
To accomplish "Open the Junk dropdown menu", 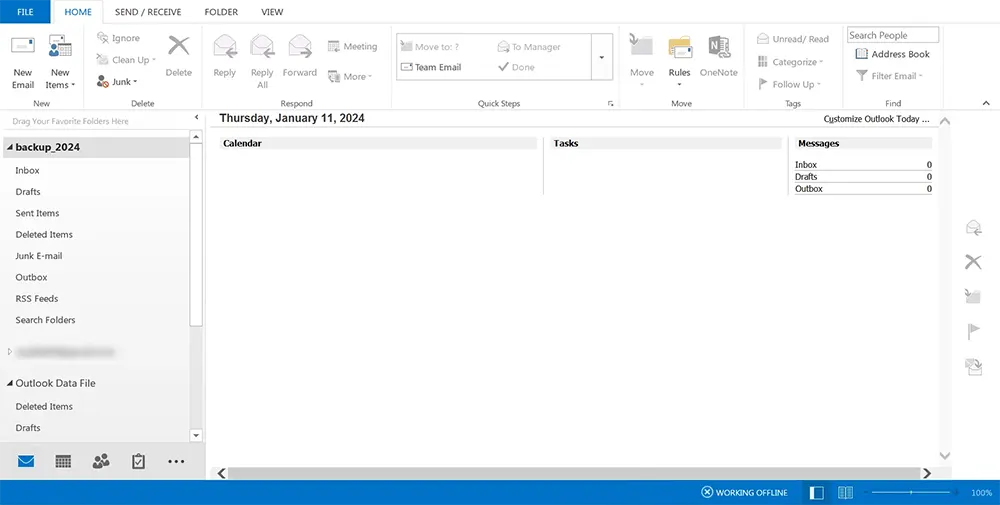I will 117,82.
